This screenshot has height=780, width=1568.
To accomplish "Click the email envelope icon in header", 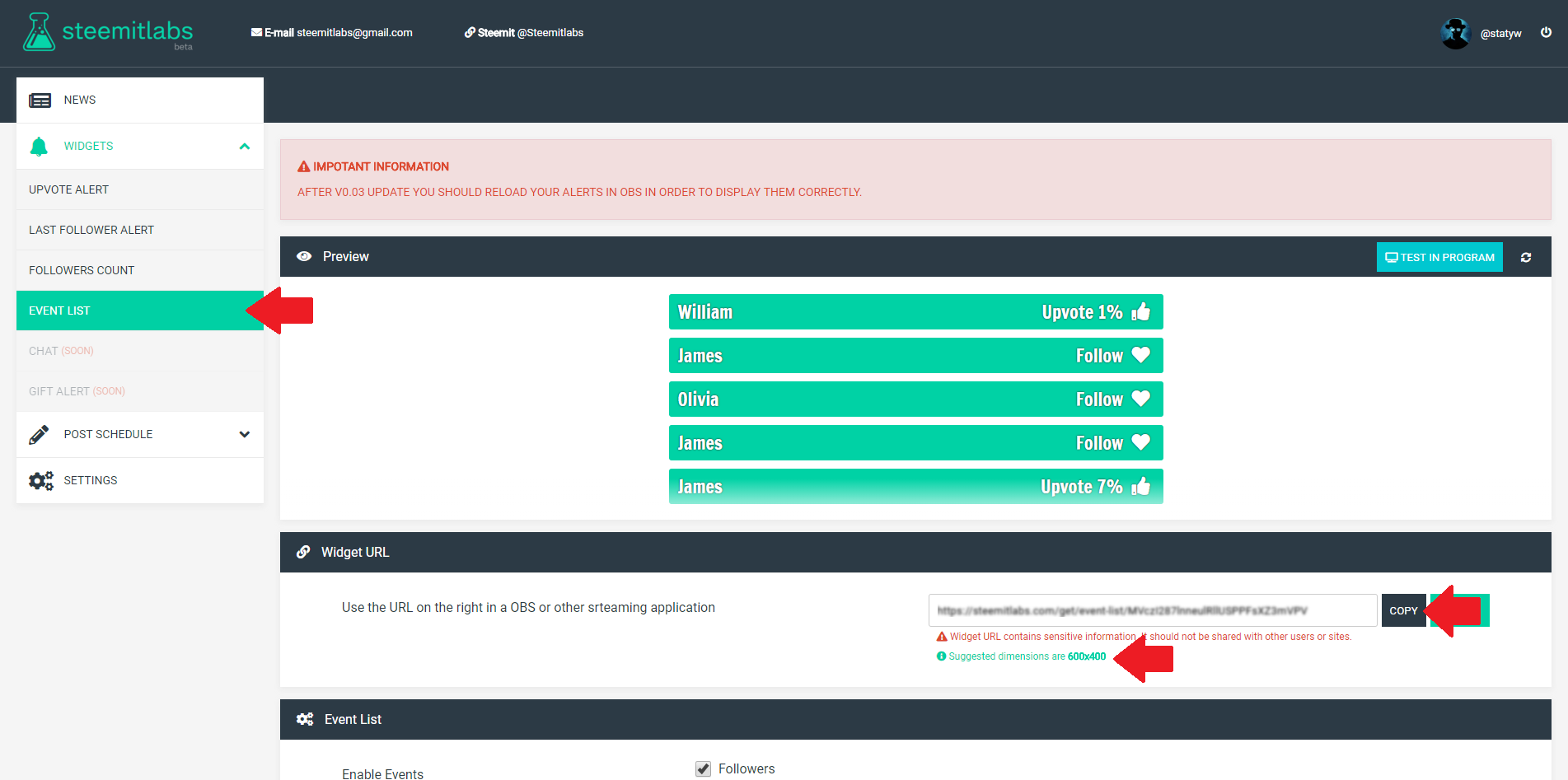I will 256,33.
